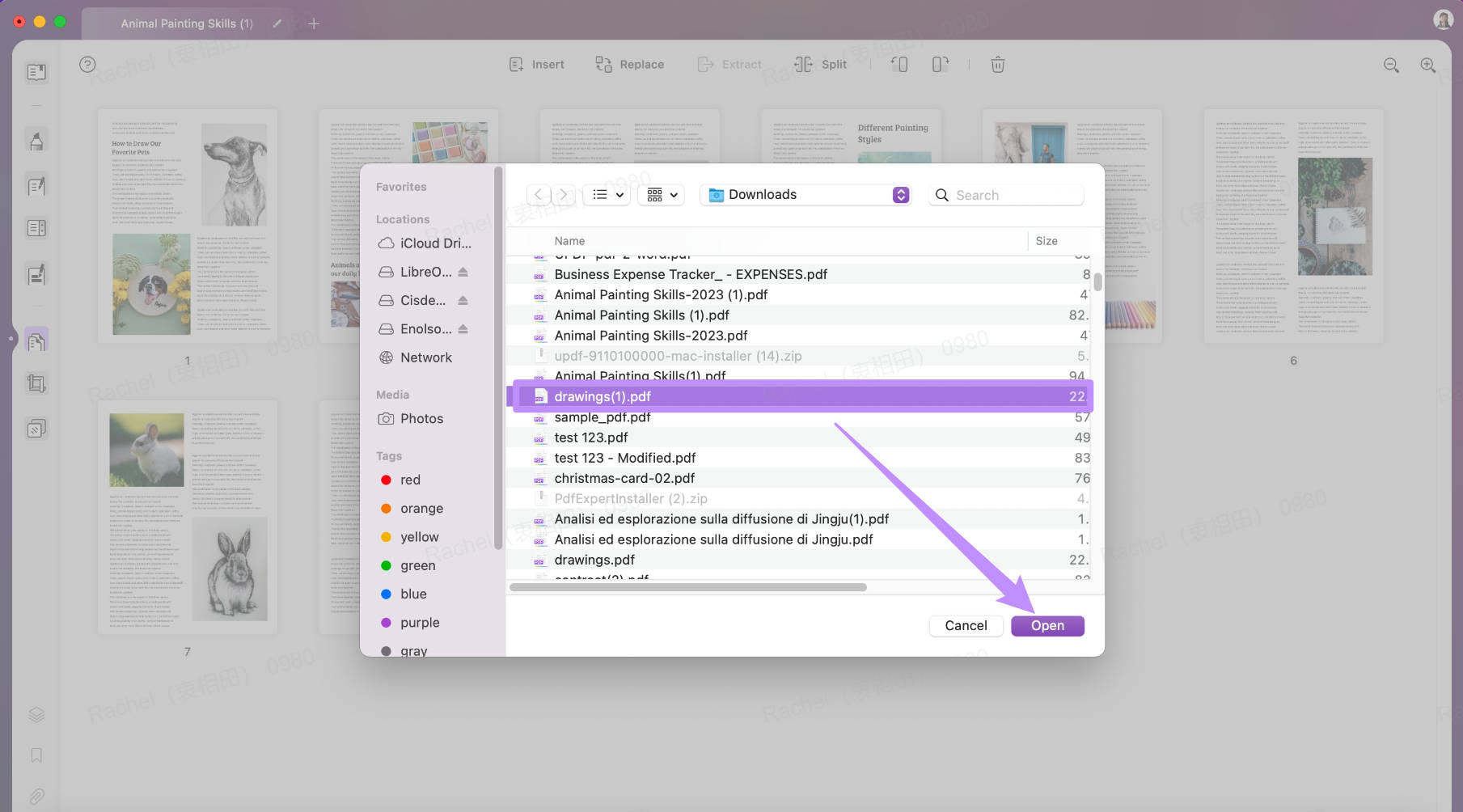The height and width of the screenshot is (812, 1463).
Task: Rotate pages clockwise icon
Action: coord(940,64)
